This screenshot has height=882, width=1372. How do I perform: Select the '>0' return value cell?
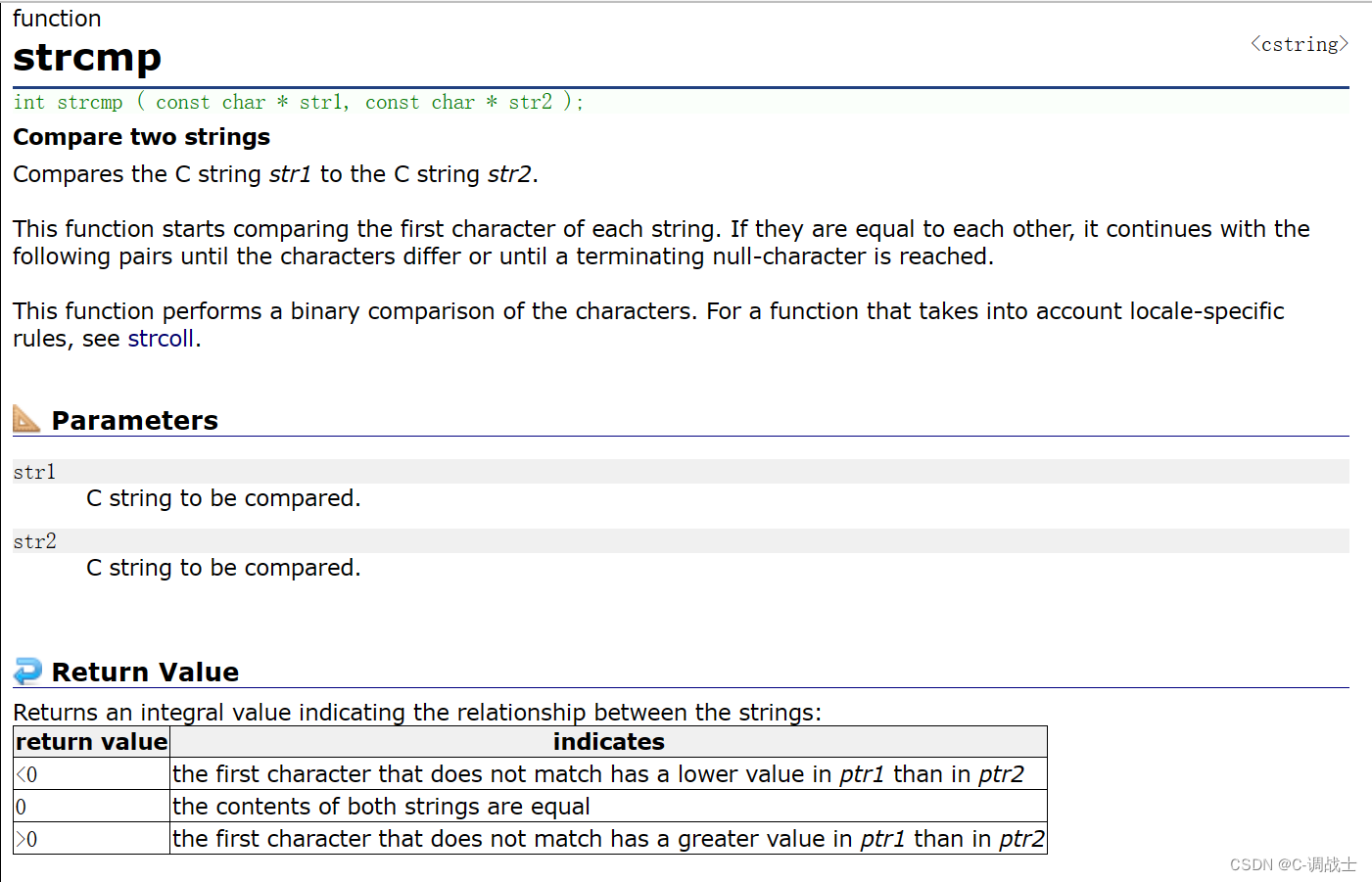26,839
